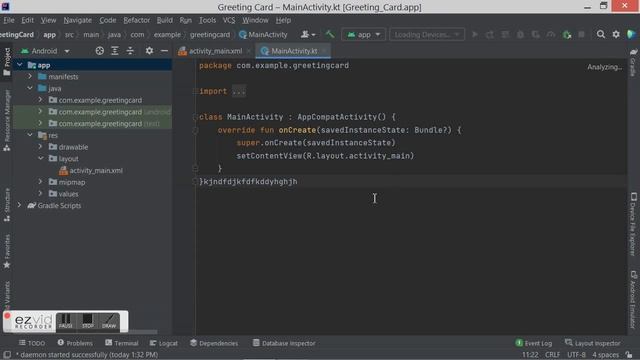
Task: Click the Debug app bug icon
Action: click(x=520, y=35)
